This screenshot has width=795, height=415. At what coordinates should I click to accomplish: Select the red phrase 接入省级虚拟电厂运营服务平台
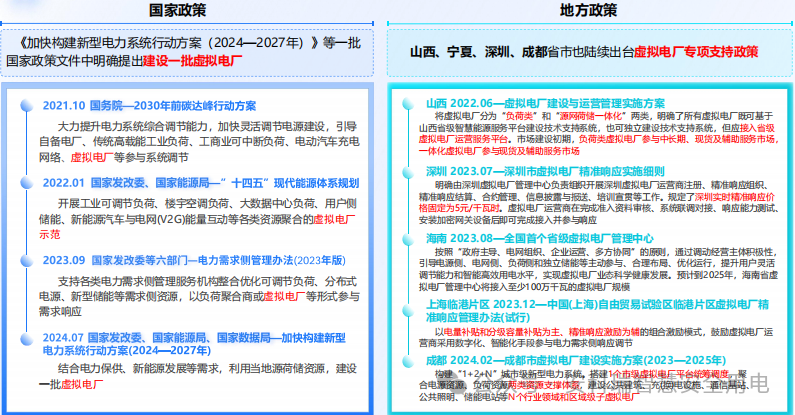(x=597, y=133)
